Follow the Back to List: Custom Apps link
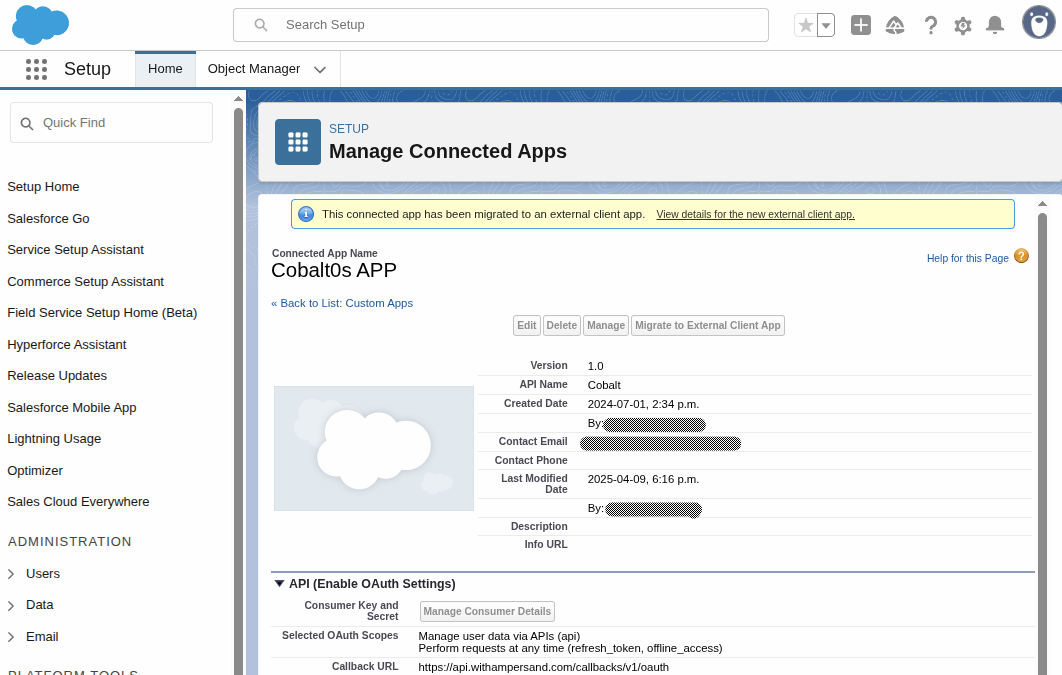The width and height of the screenshot is (1062, 675). (341, 303)
